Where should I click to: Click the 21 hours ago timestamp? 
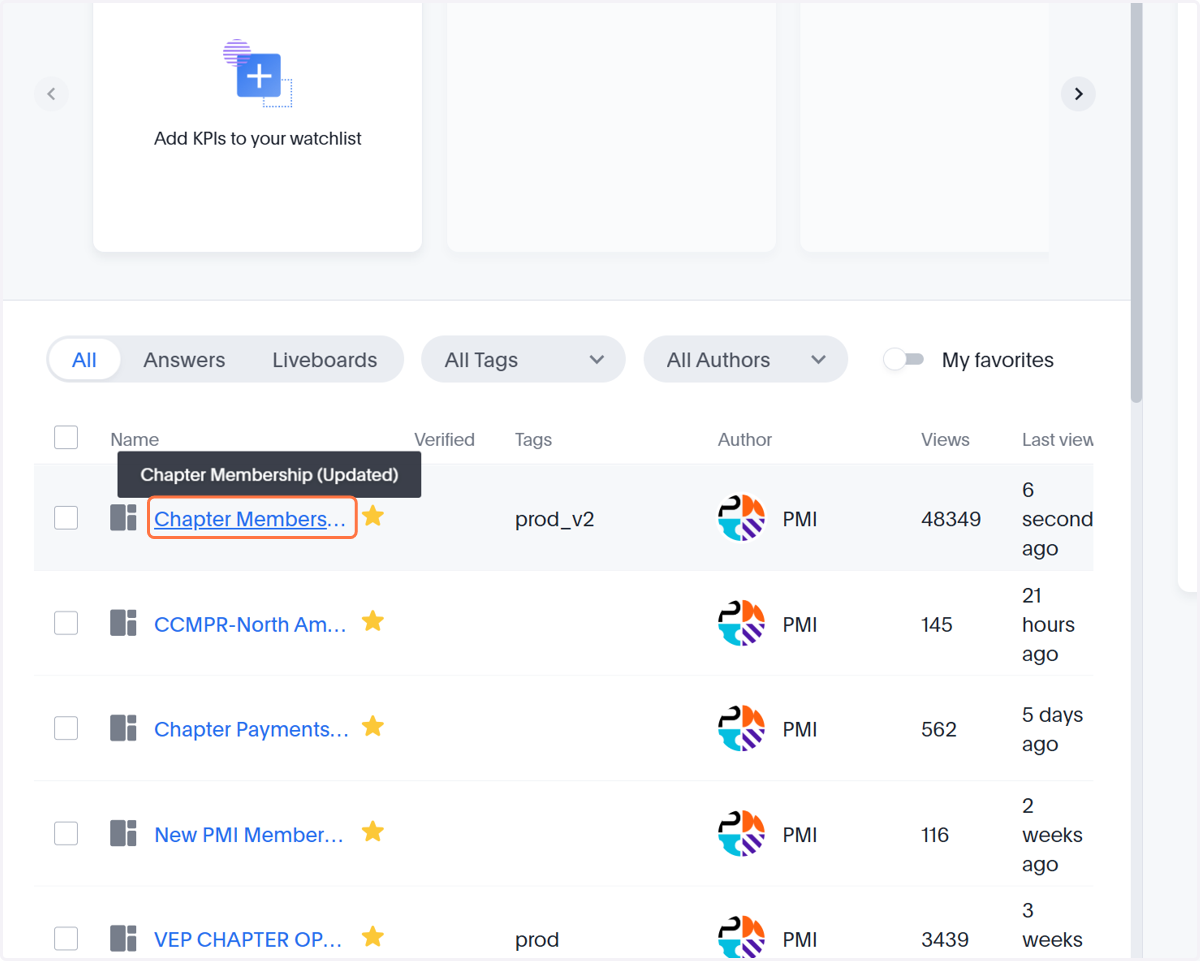tap(1048, 624)
